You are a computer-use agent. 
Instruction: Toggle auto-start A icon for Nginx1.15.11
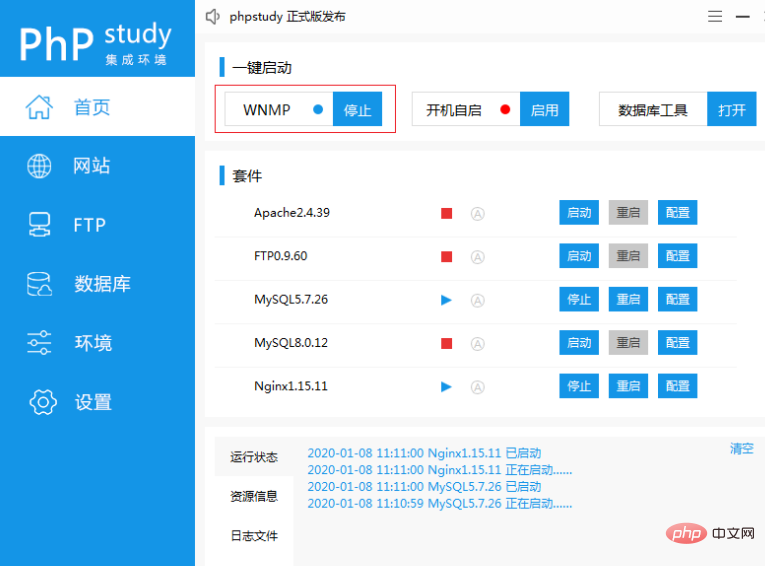click(x=478, y=387)
